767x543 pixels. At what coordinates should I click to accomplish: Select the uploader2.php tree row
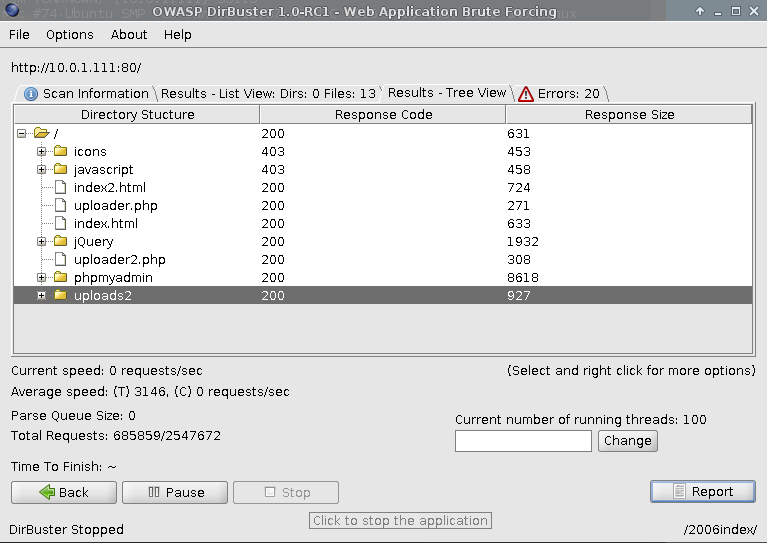pyautogui.click(x=119, y=260)
